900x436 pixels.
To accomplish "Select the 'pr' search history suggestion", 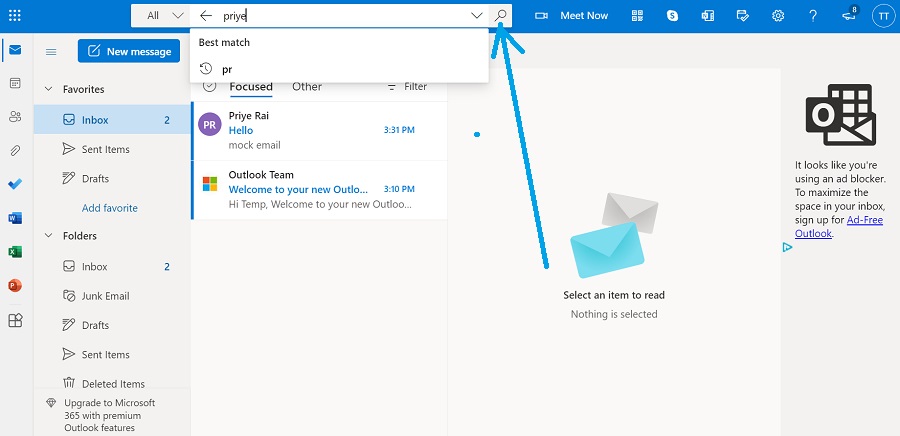I will 339,69.
